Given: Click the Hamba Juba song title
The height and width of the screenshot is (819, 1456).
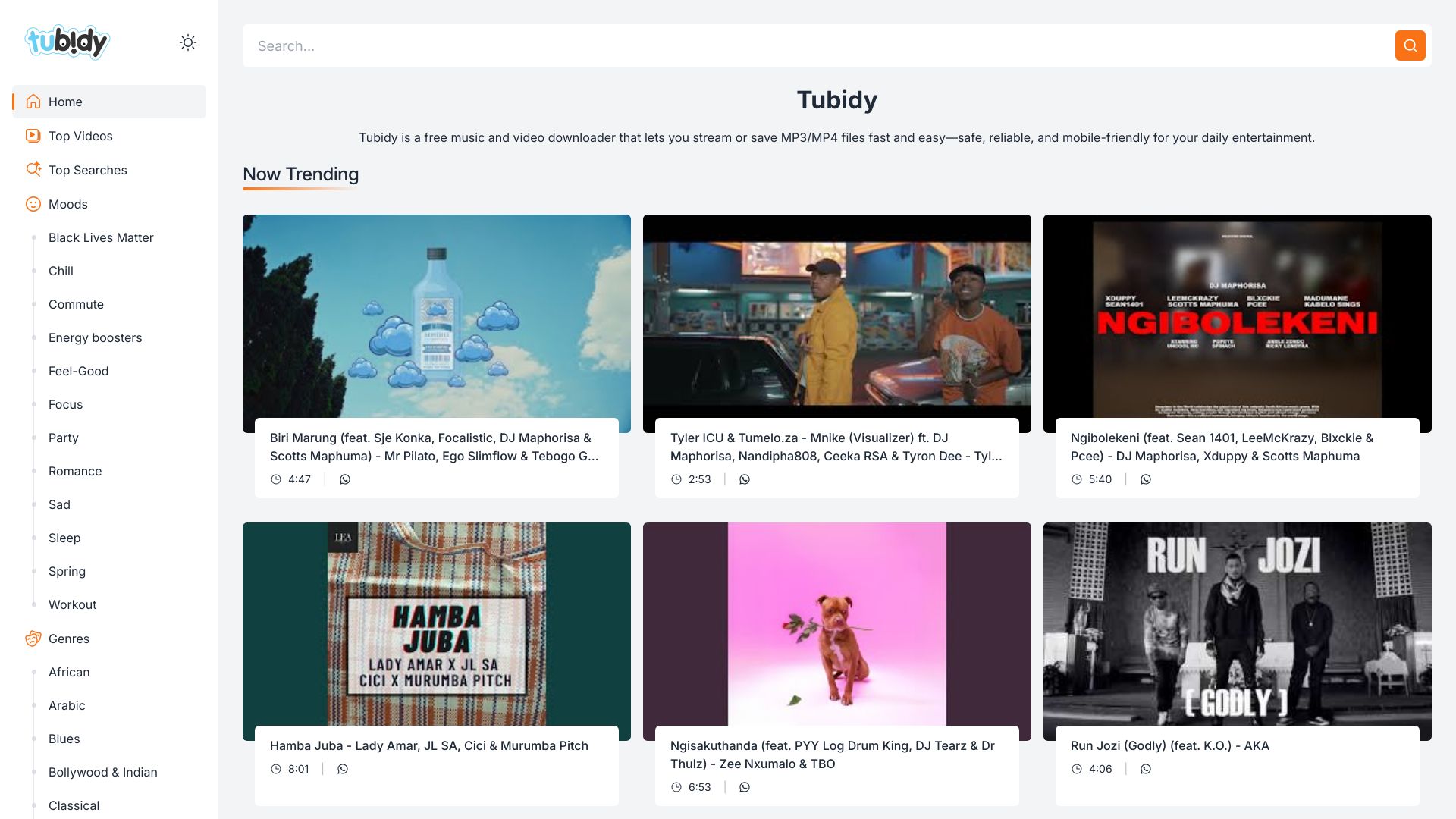Looking at the screenshot, I should (429, 745).
